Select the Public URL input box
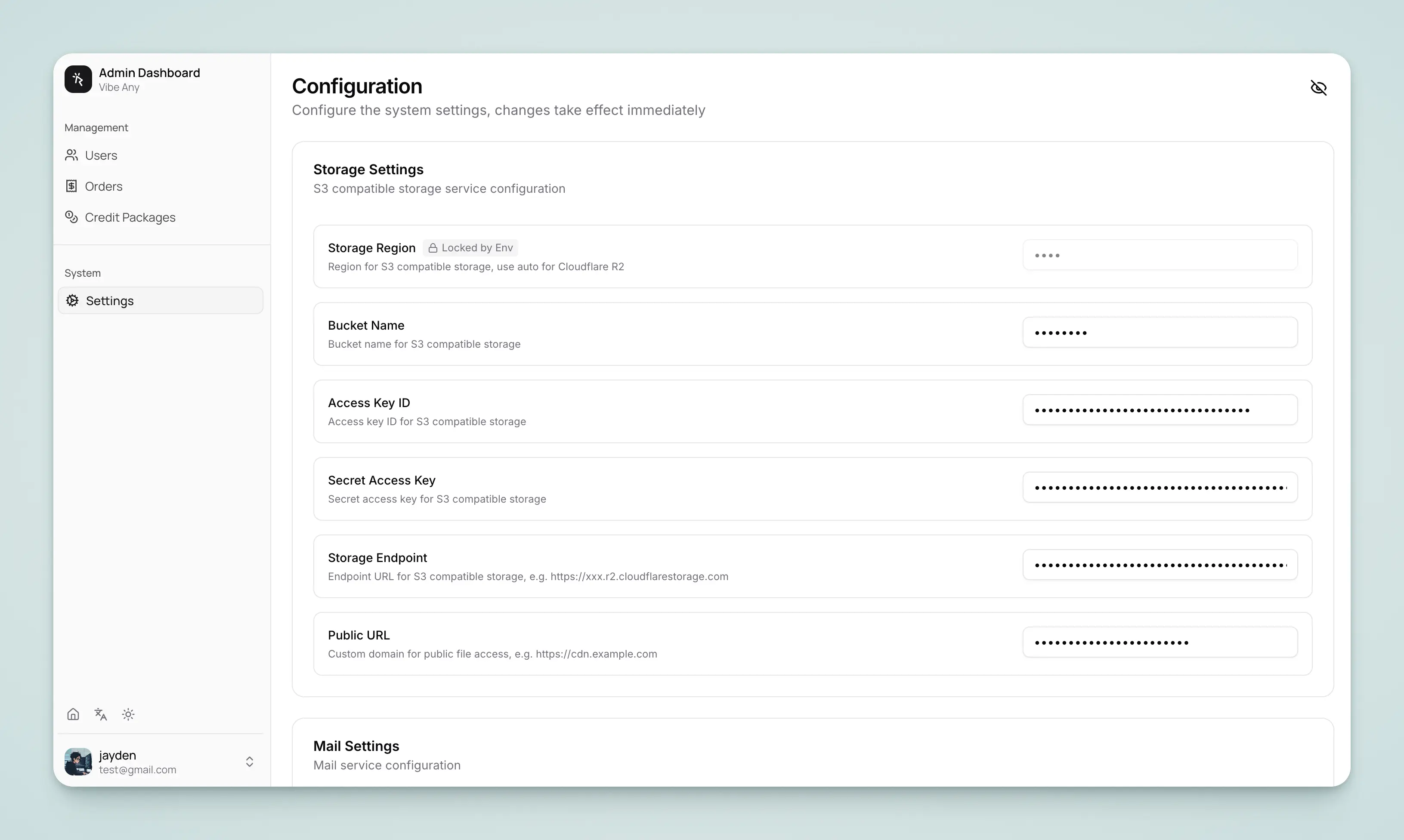 [x=1160, y=642]
